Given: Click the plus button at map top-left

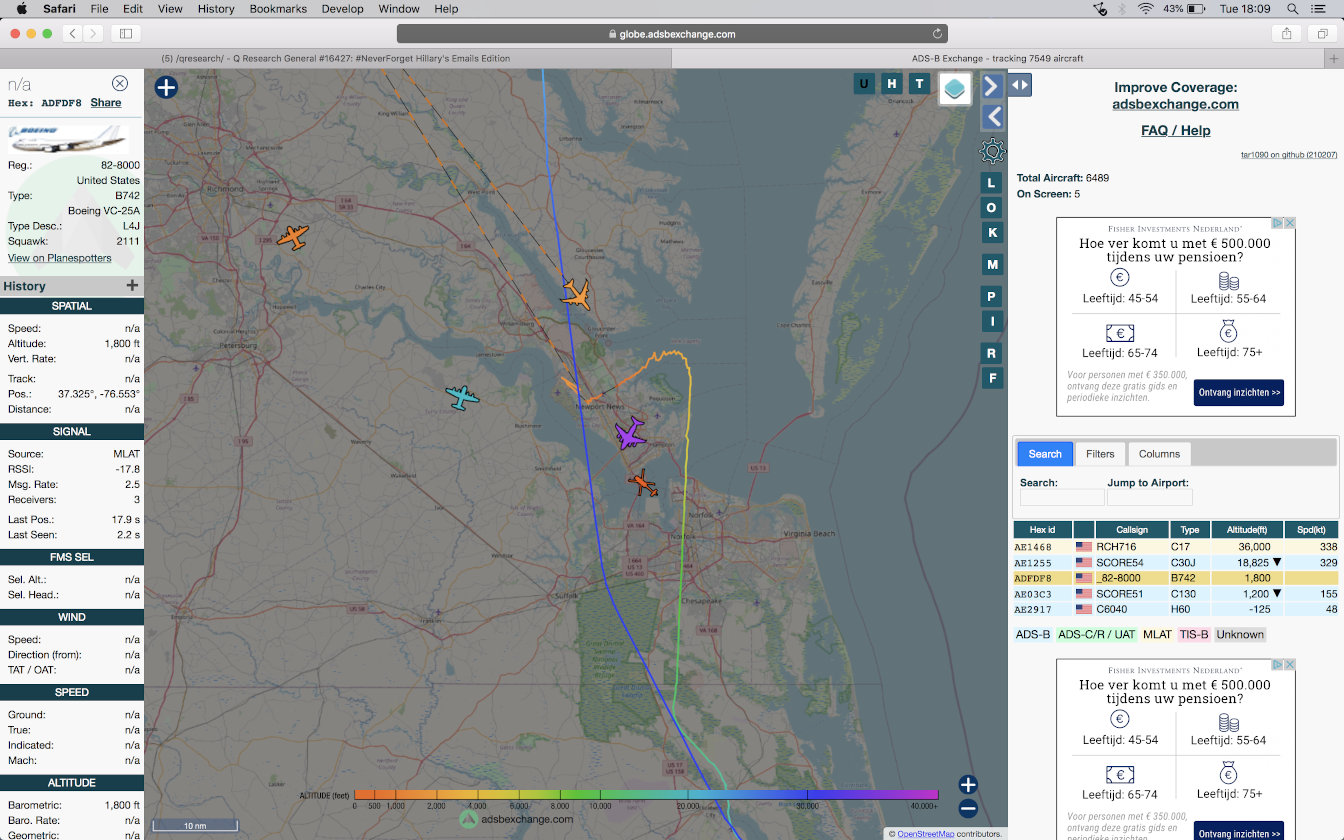Looking at the screenshot, I should [x=166, y=87].
